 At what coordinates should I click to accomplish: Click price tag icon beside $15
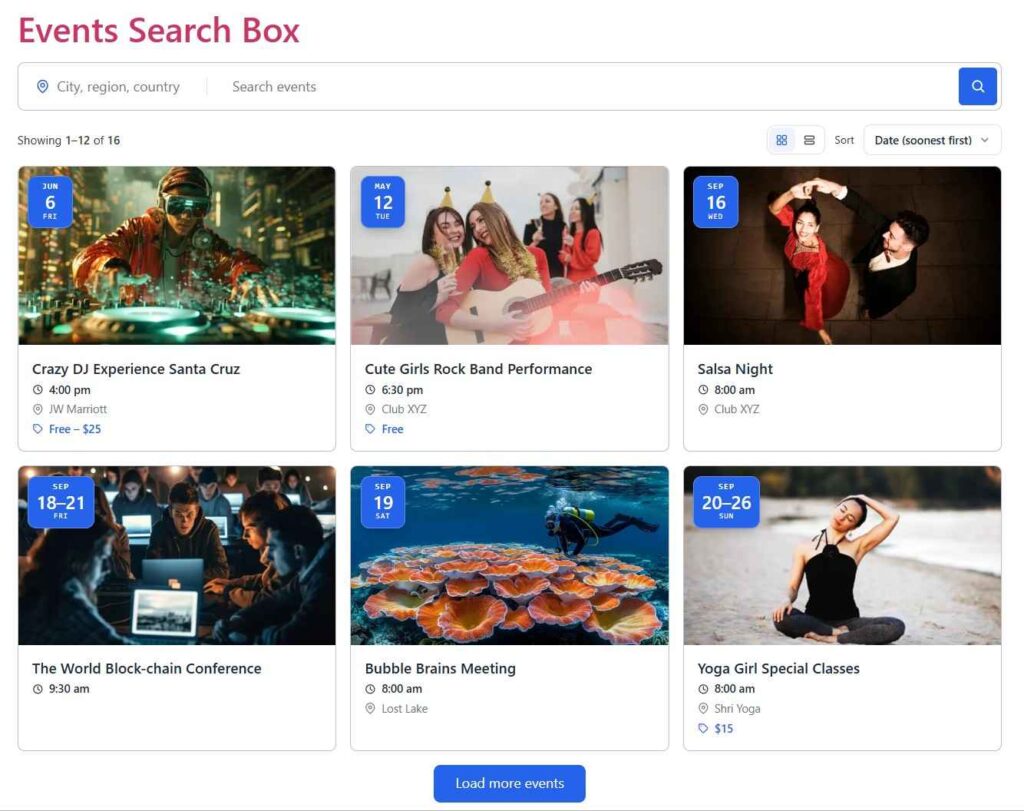tap(703, 728)
